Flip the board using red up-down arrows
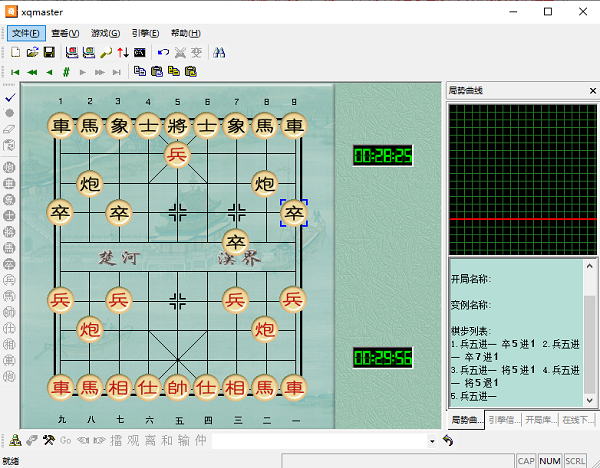The height and width of the screenshot is (468, 600). coord(123,52)
